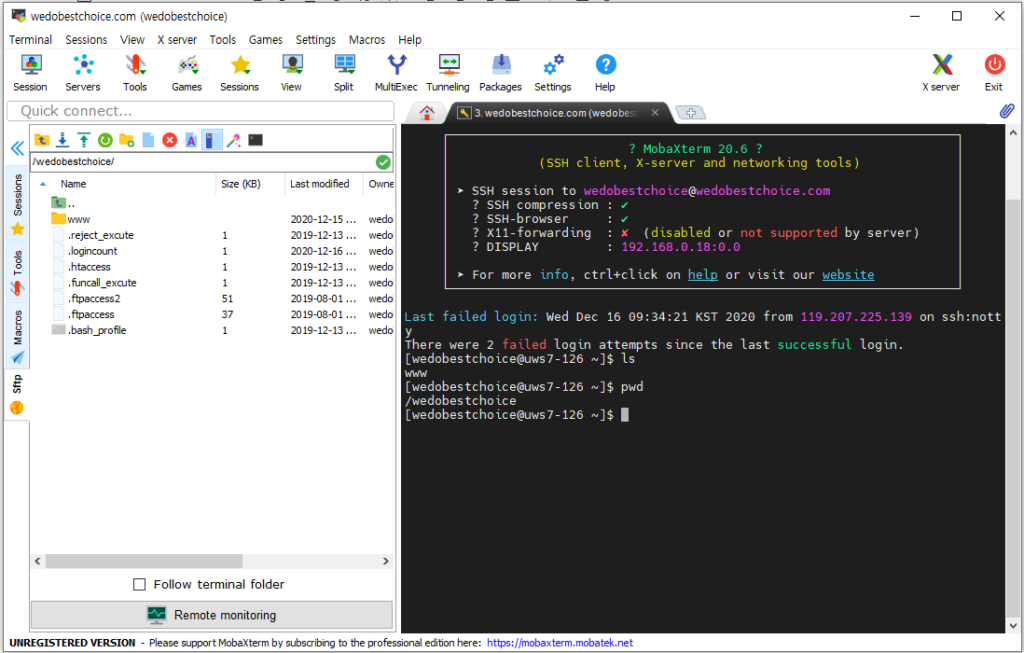Open the Tunneling tool
This screenshot has height=653, width=1024.
pos(447,73)
